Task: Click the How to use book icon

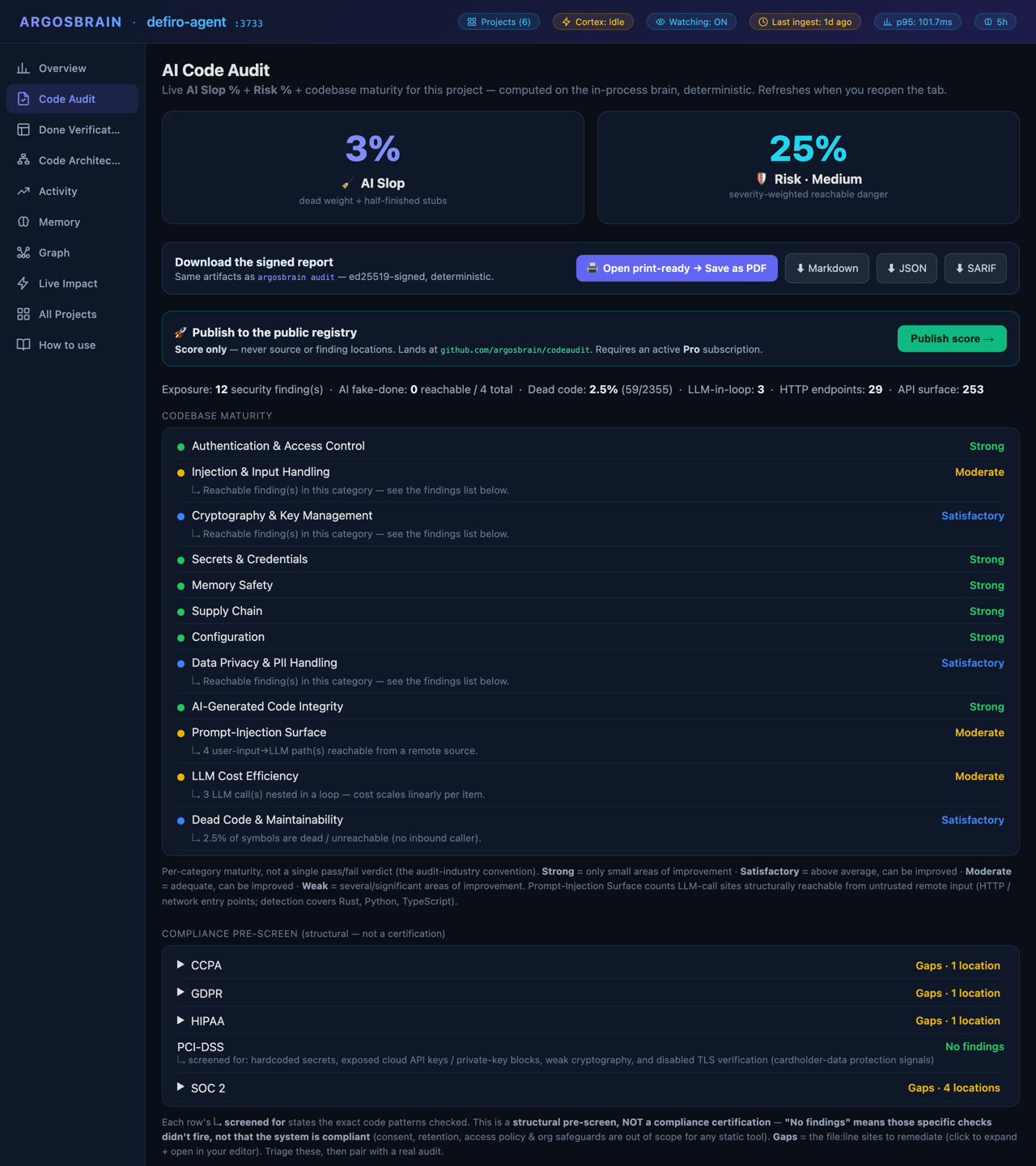Action: pyautogui.click(x=23, y=345)
